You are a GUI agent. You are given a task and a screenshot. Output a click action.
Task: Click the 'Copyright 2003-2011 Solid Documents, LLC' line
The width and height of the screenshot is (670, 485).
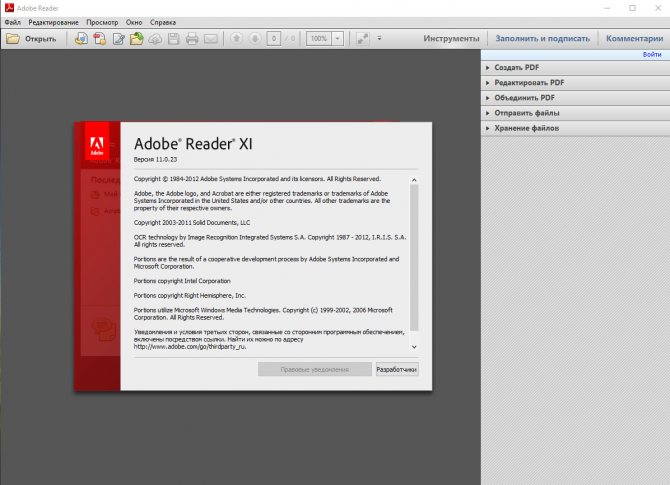pyautogui.click(x=192, y=223)
